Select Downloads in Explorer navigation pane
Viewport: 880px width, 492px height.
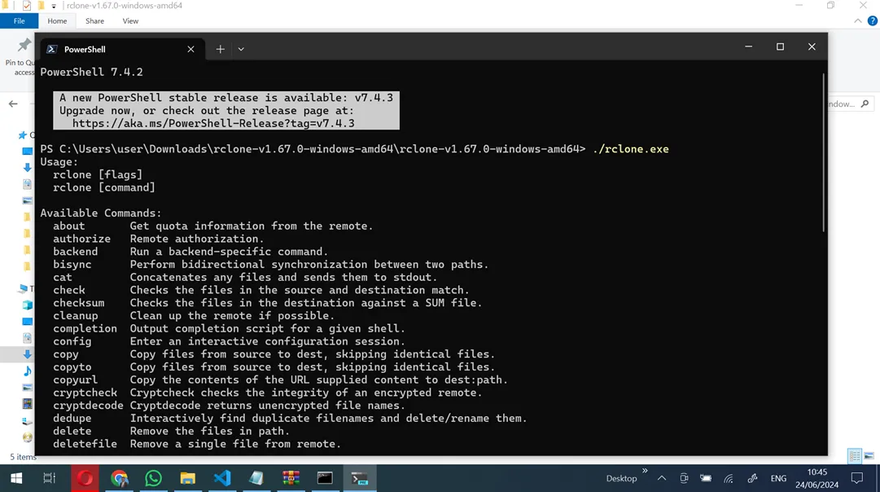point(27,354)
